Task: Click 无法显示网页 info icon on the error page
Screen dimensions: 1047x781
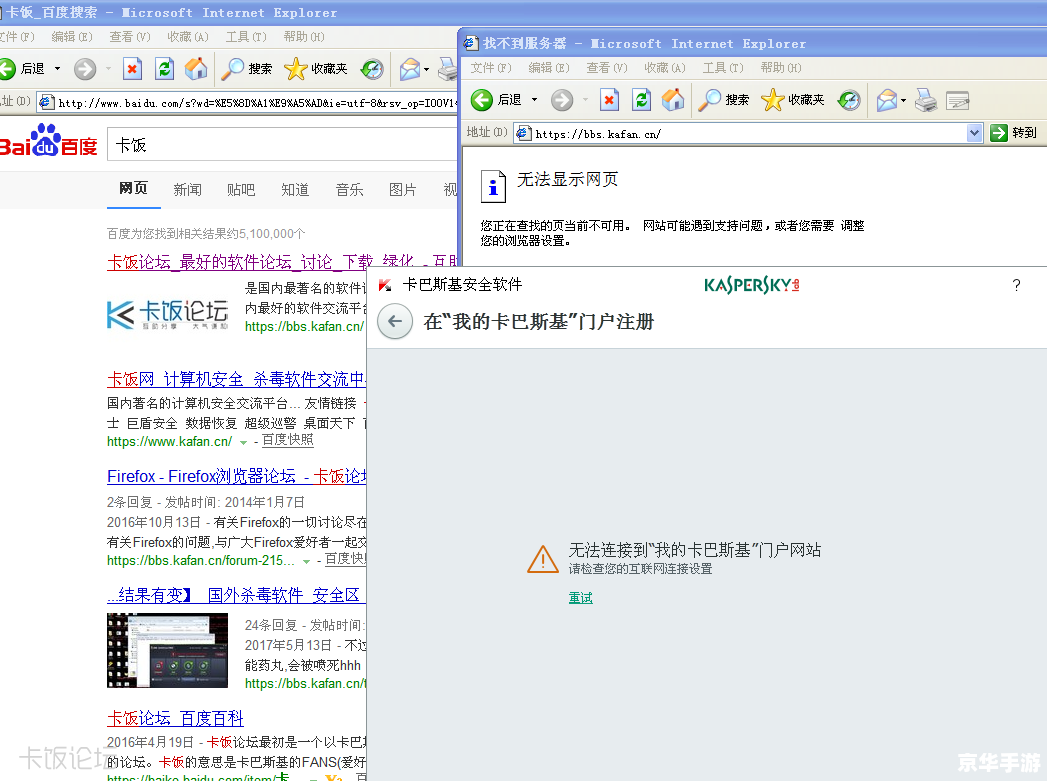Action: click(x=493, y=186)
